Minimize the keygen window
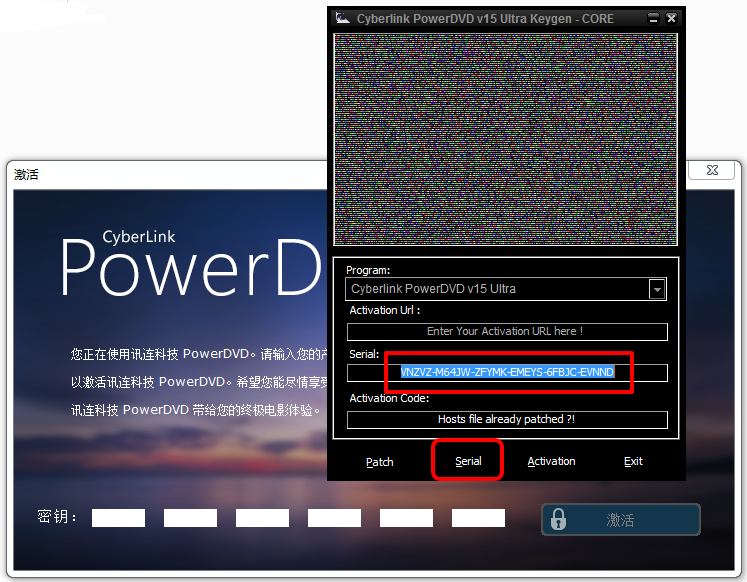Image resolution: width=747 pixels, height=582 pixels. click(x=653, y=19)
